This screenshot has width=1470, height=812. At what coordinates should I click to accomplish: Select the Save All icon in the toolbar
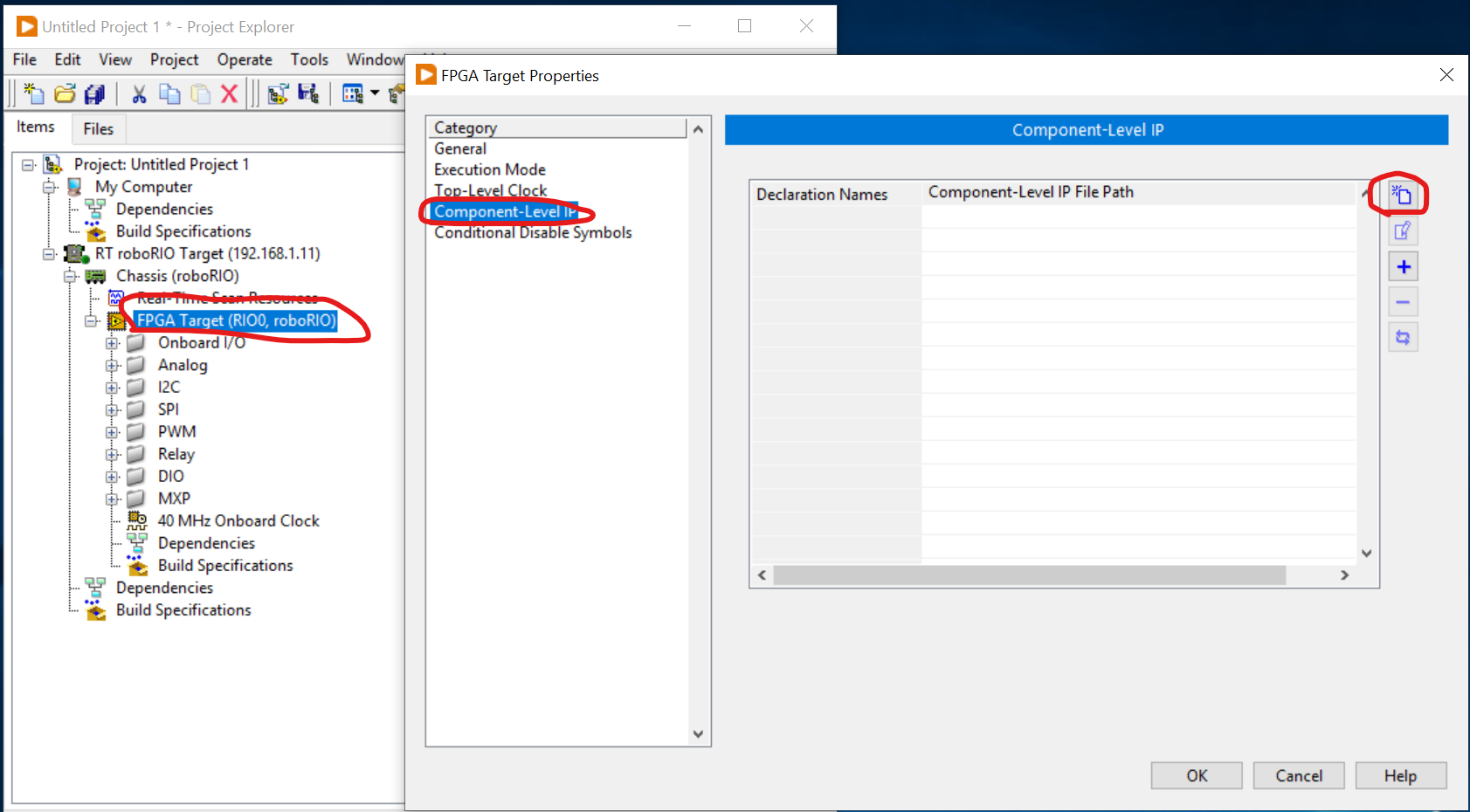coord(95,93)
